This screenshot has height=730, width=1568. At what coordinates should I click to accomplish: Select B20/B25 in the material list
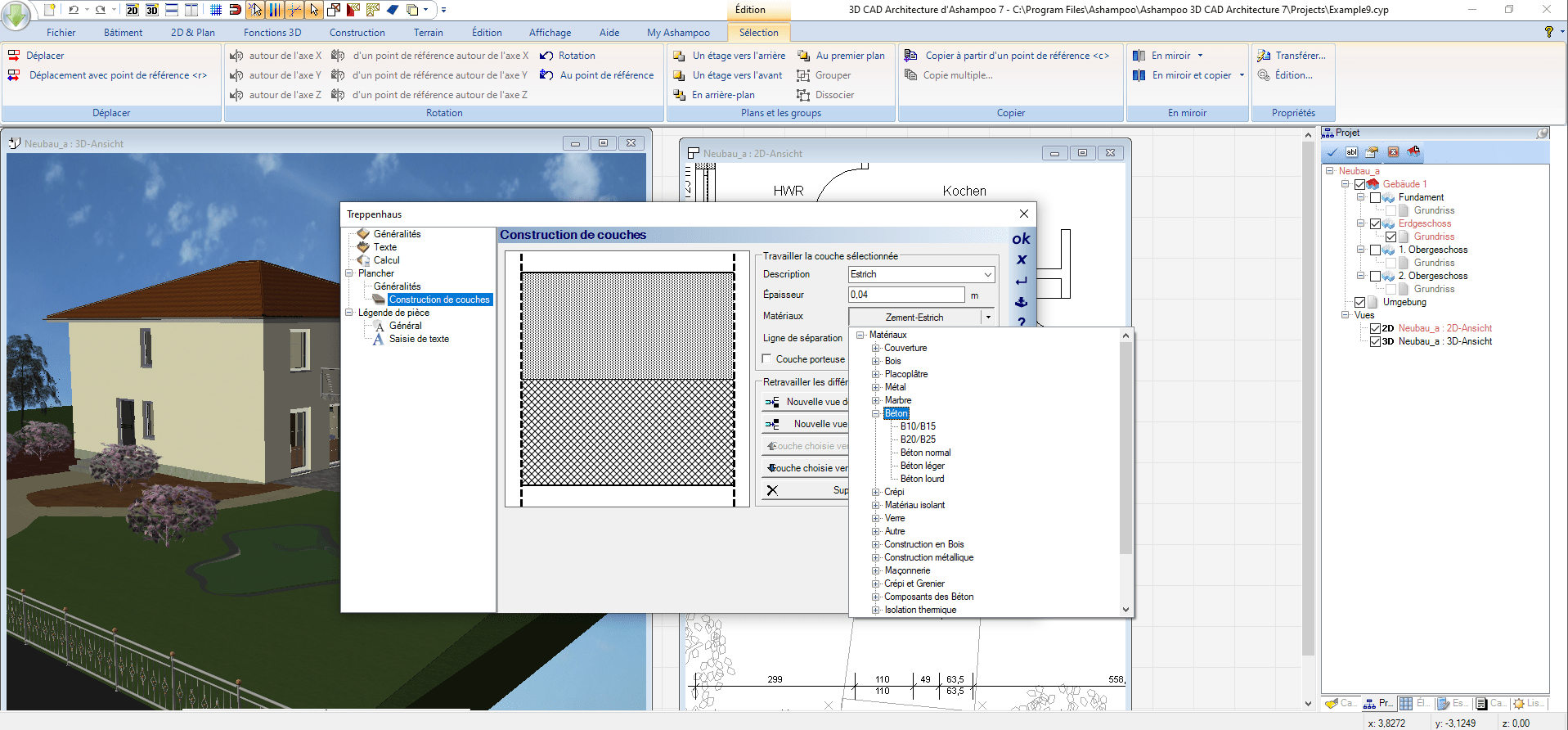coord(918,439)
